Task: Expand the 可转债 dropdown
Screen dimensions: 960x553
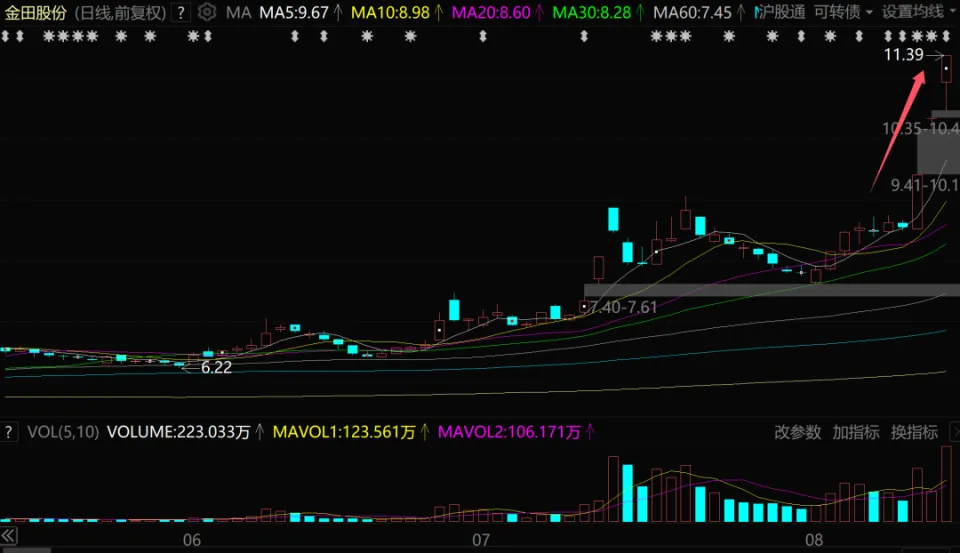Action: pyautogui.click(x=843, y=12)
